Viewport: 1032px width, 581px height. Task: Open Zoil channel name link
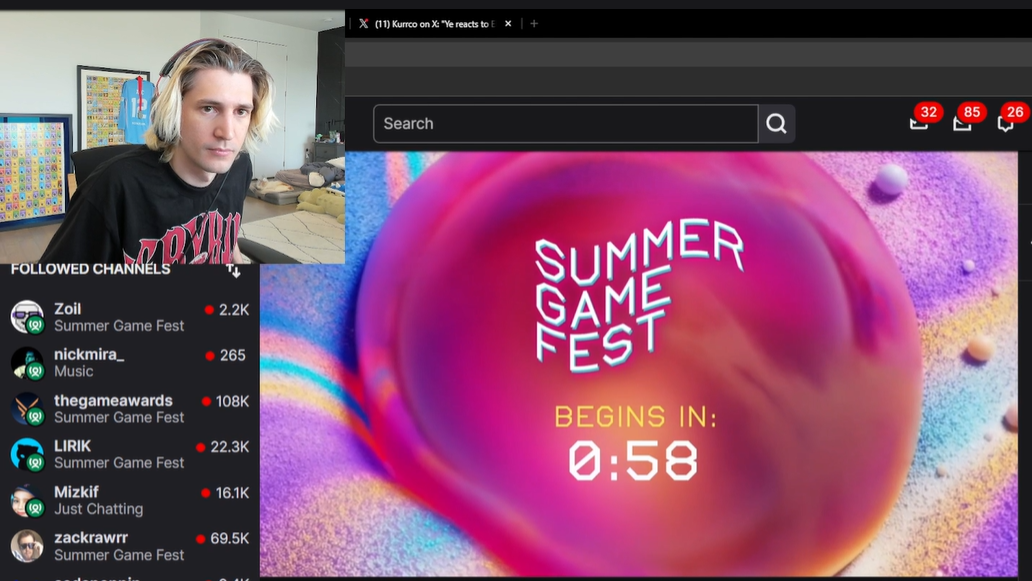tap(67, 309)
